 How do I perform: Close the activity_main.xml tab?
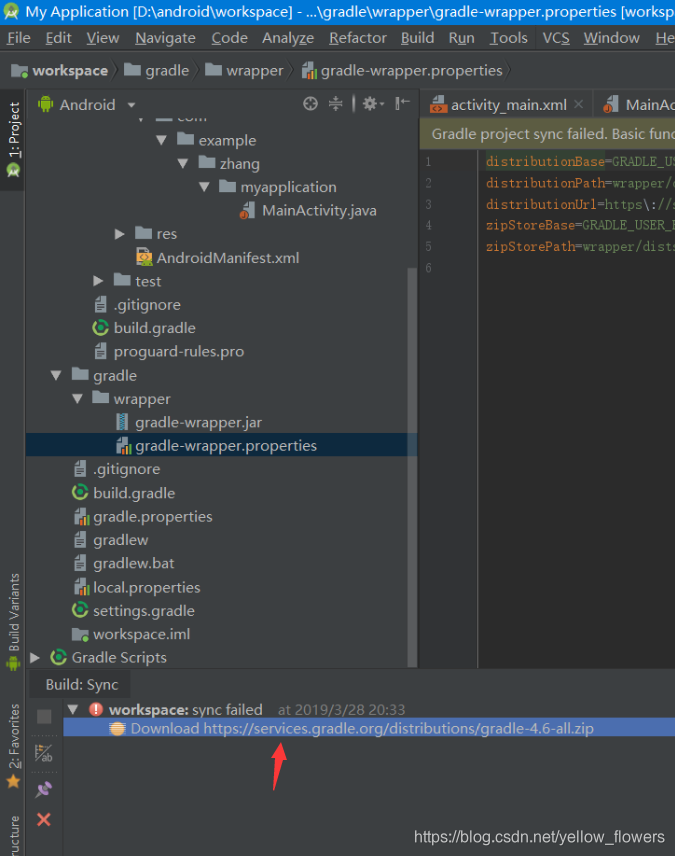tap(579, 104)
